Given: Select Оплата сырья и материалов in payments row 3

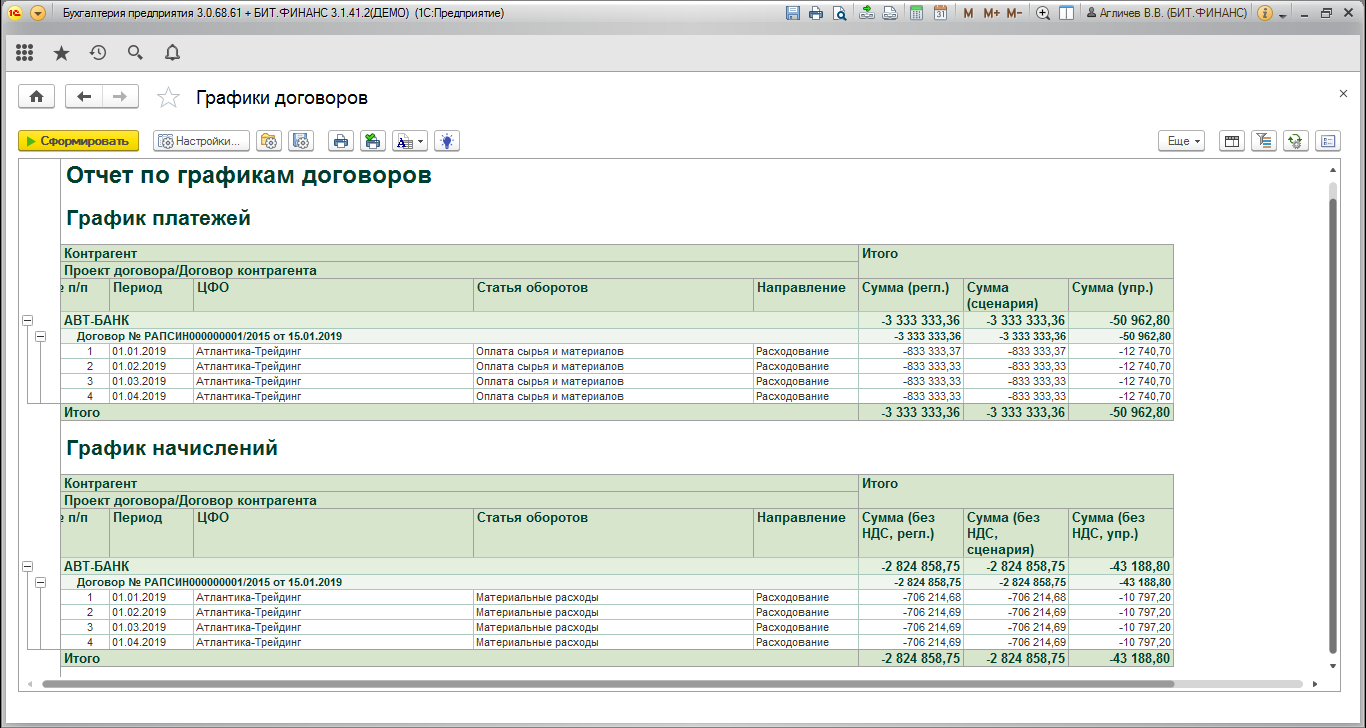Looking at the screenshot, I should 614,382.
